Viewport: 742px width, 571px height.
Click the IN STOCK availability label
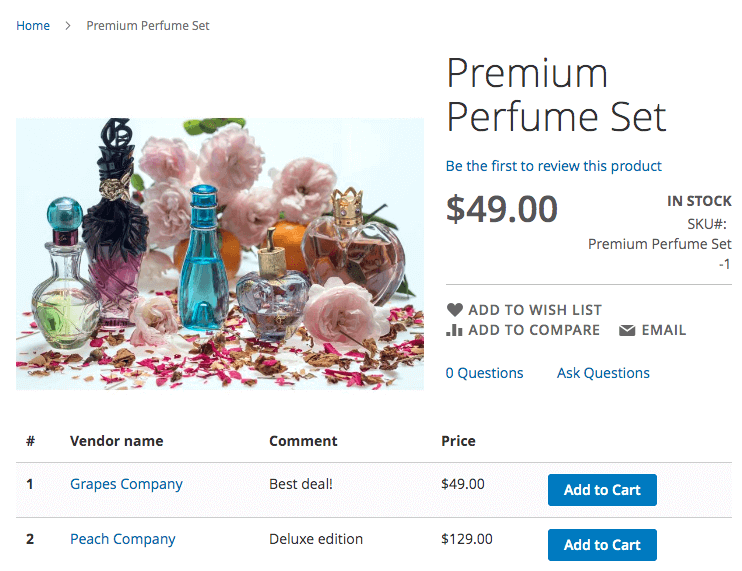click(699, 201)
